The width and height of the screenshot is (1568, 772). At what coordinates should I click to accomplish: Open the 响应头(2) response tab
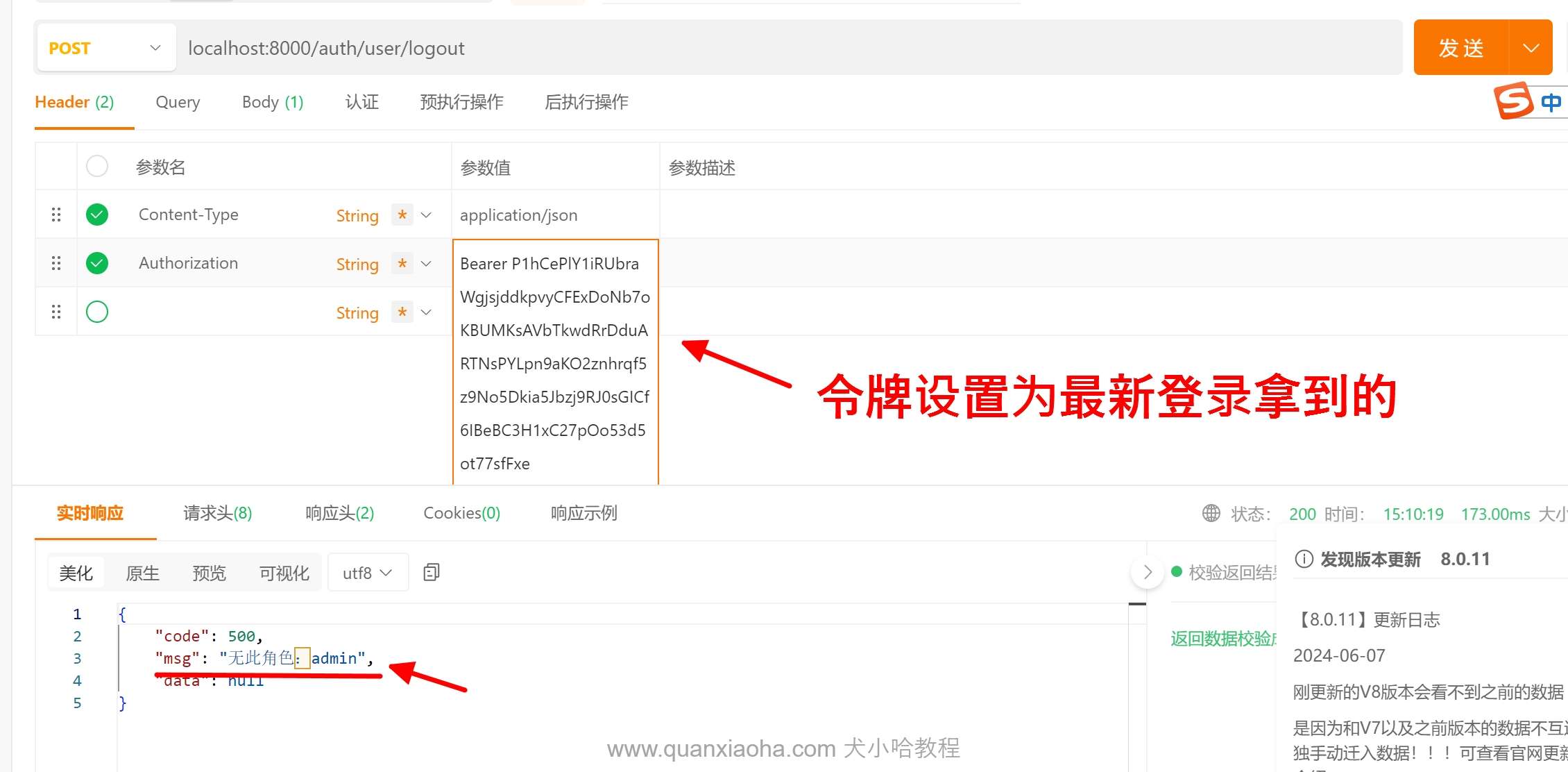(x=339, y=513)
